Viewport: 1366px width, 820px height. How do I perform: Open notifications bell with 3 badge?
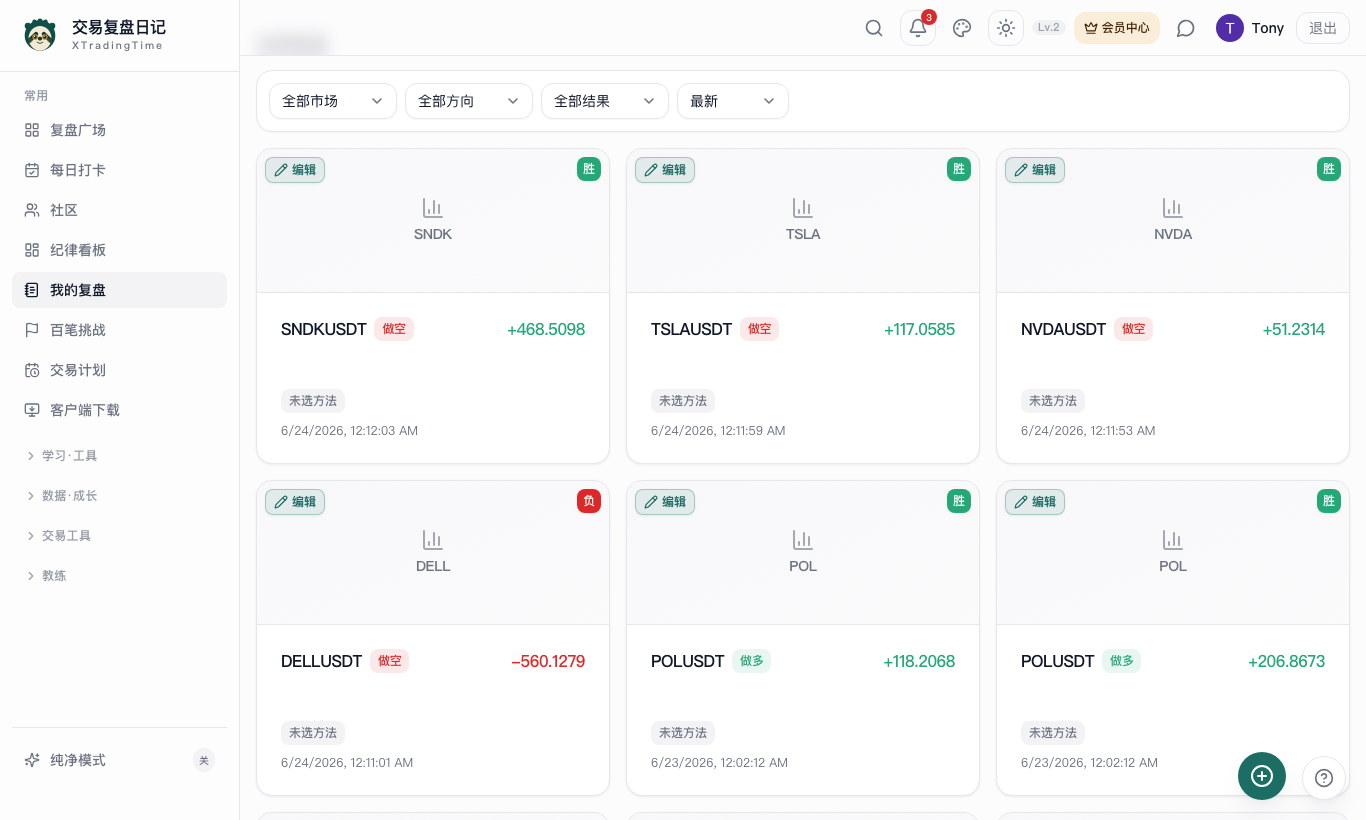point(918,28)
